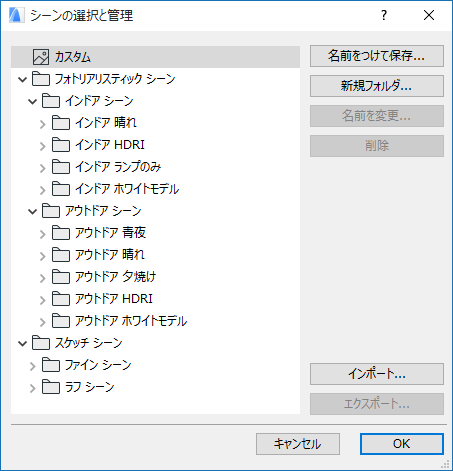Click the インドア 晴れ folder icon

click(61, 123)
